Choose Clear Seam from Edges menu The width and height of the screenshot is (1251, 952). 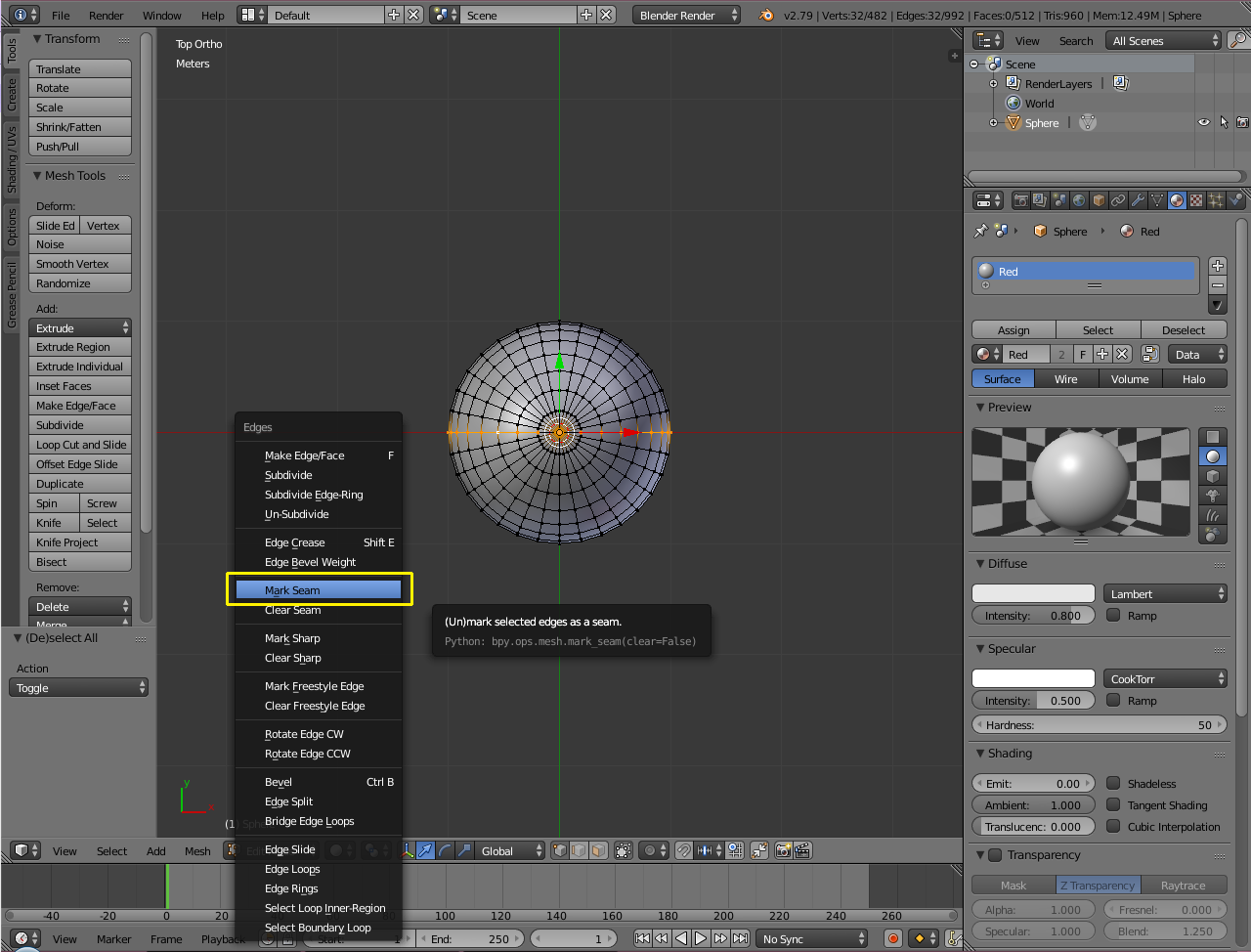coord(292,611)
